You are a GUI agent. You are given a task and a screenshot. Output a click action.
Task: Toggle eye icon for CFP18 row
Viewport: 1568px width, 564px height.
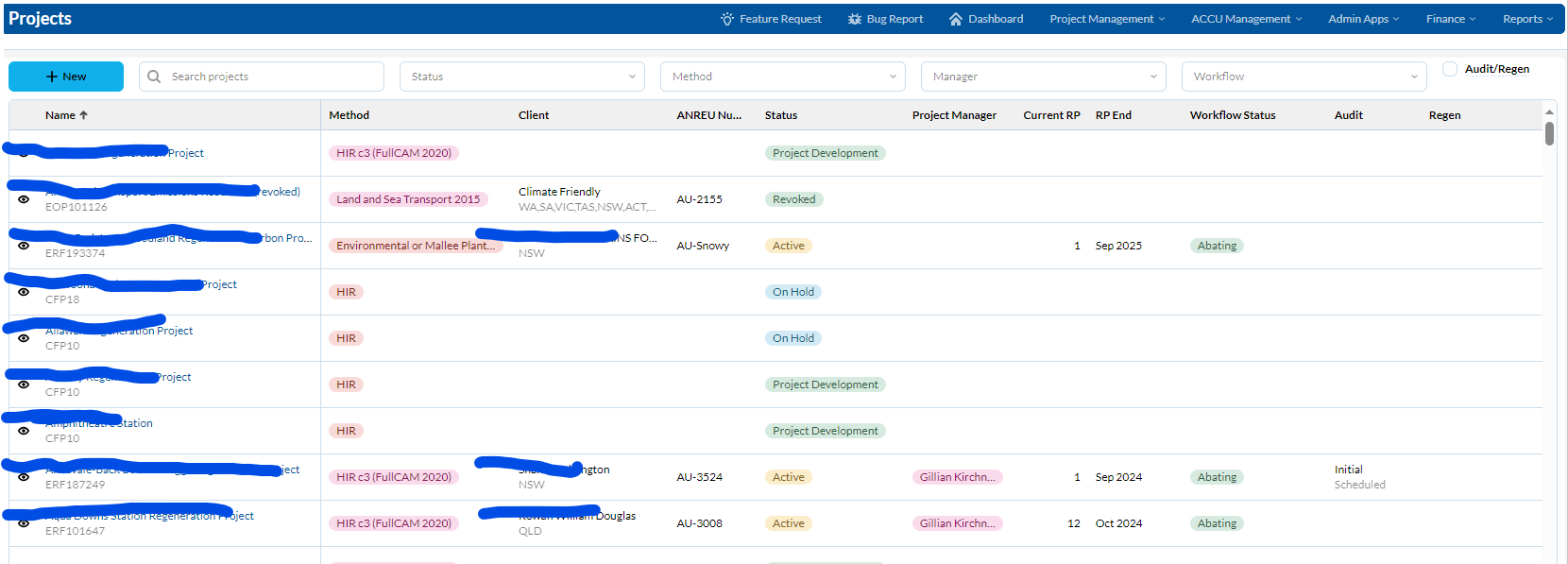(x=24, y=292)
